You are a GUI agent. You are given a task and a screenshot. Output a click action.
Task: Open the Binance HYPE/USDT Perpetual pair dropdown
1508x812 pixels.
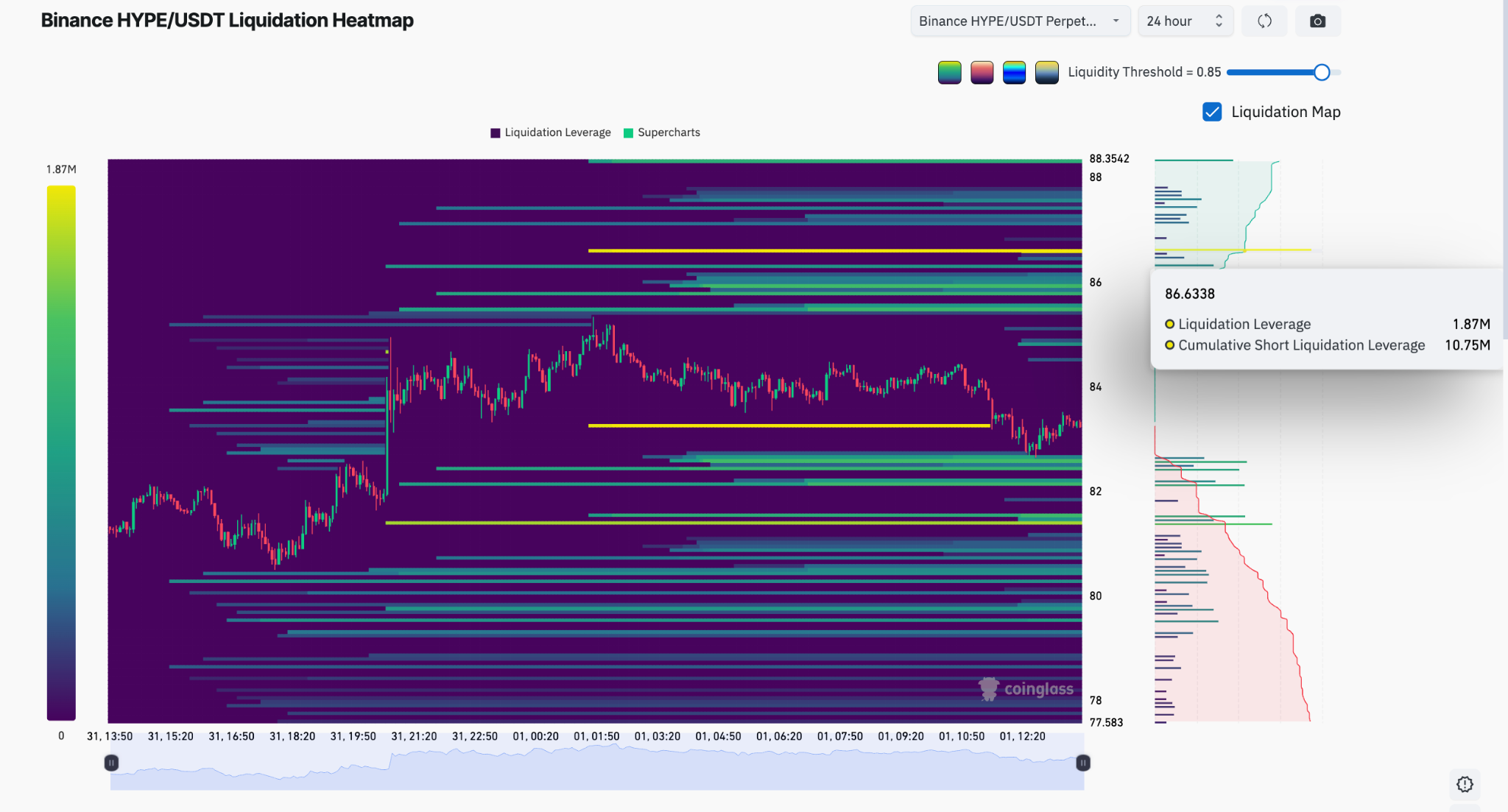click(x=1020, y=21)
